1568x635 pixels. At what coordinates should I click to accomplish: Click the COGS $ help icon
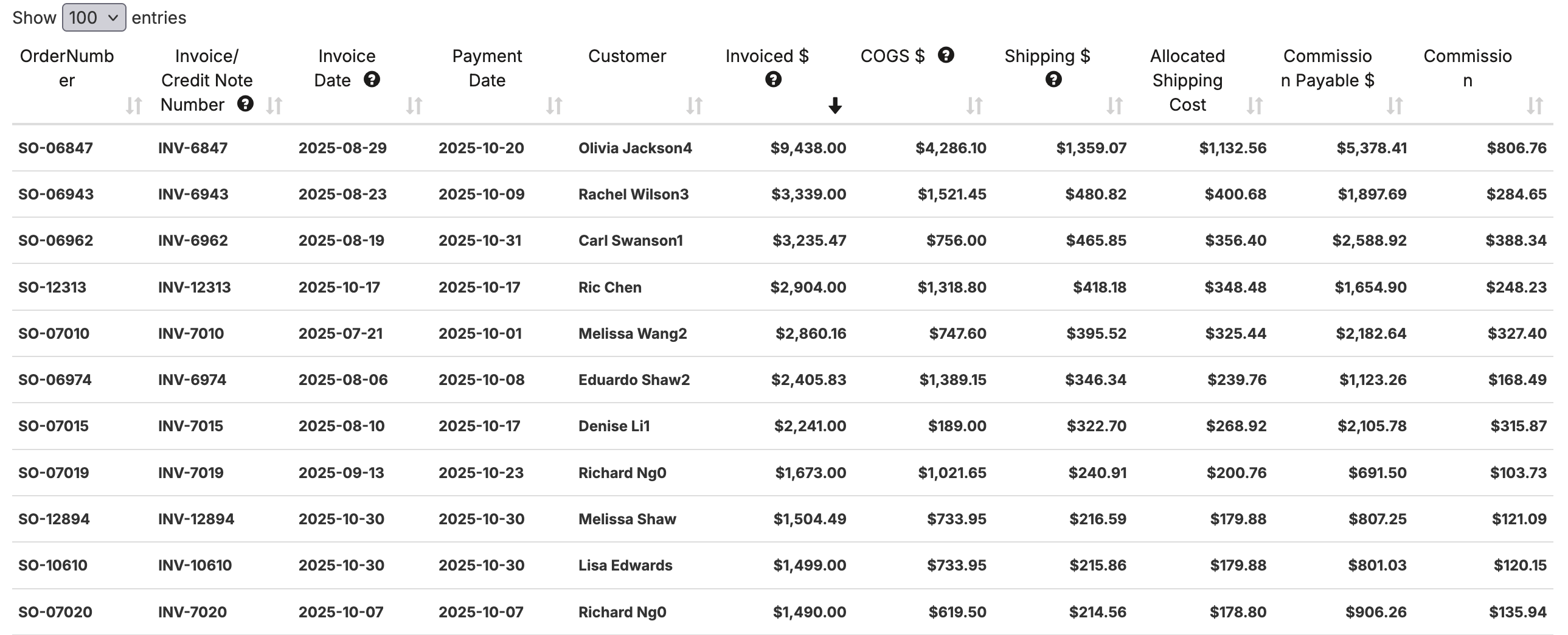(946, 55)
